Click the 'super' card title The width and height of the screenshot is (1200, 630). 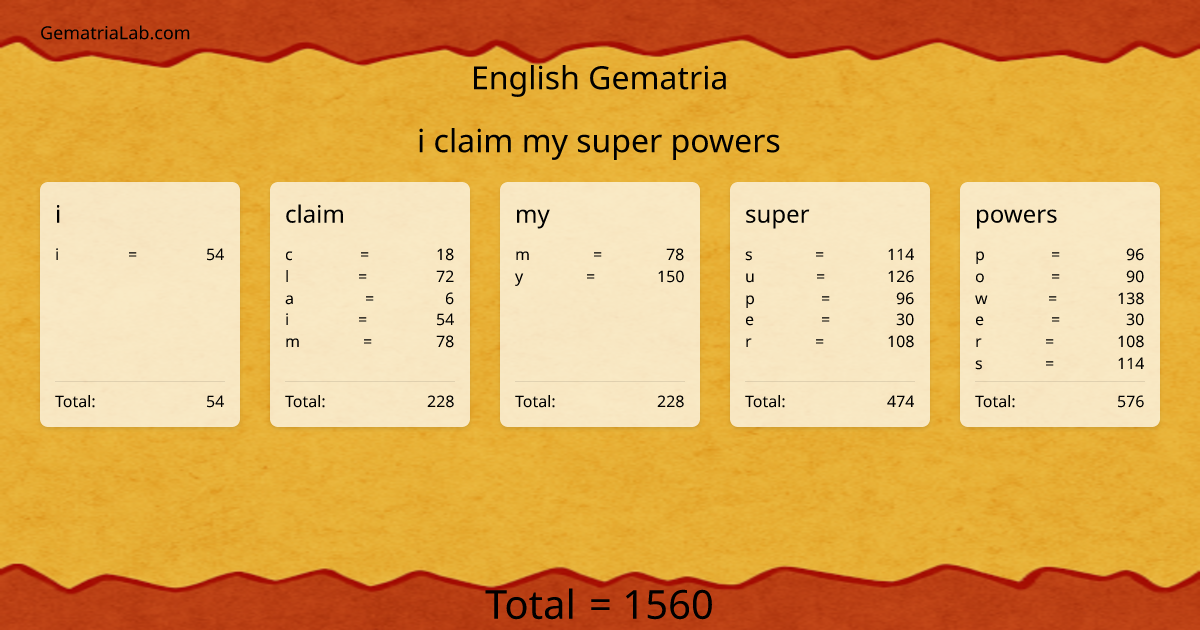(777, 215)
